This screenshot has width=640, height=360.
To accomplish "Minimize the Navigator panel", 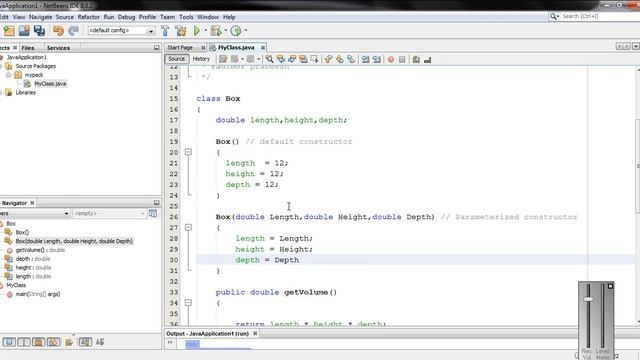I will [x=156, y=203].
